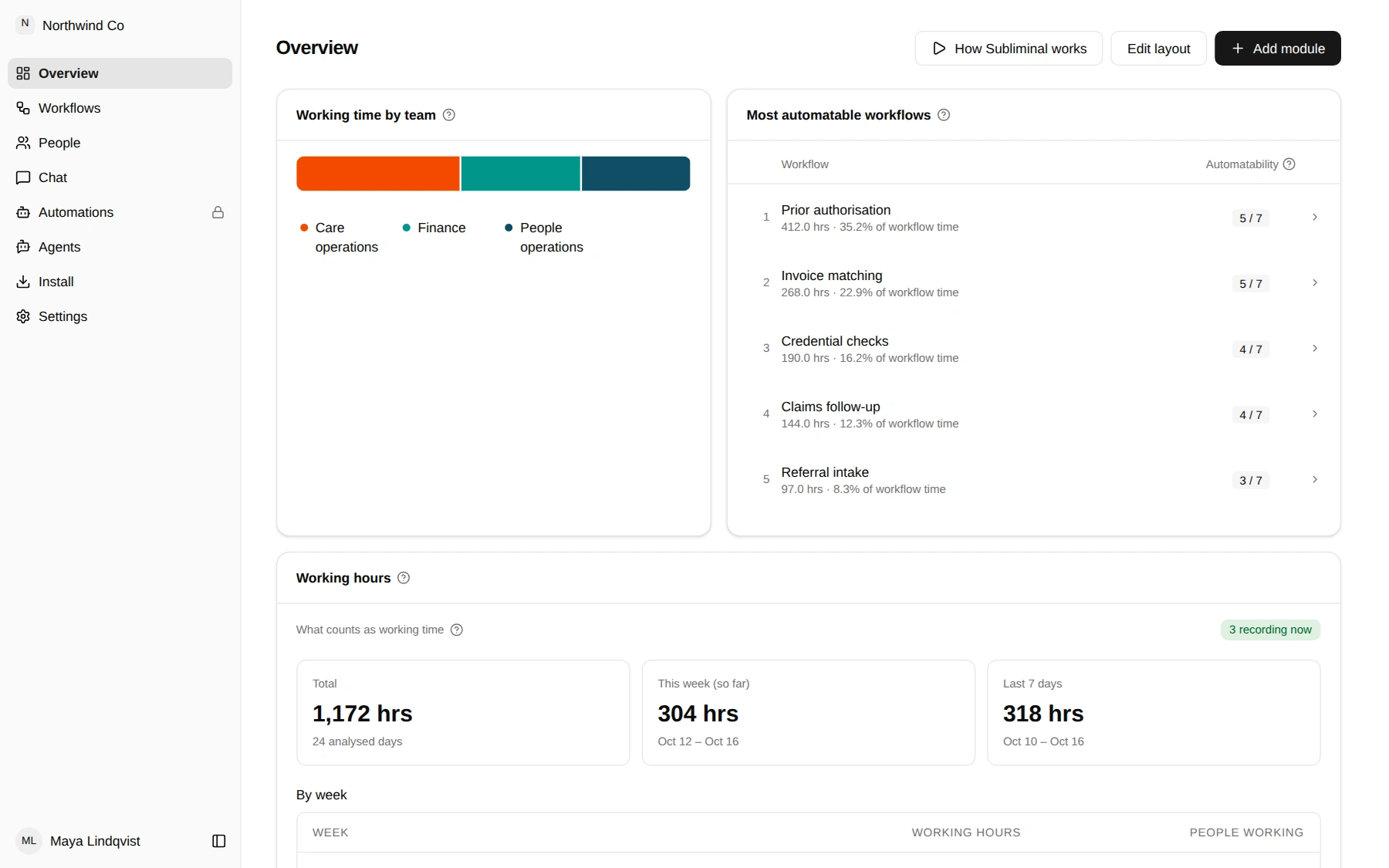Click the orange Care operations bar segment
Viewport: 1389px width, 868px height.
[x=378, y=174]
